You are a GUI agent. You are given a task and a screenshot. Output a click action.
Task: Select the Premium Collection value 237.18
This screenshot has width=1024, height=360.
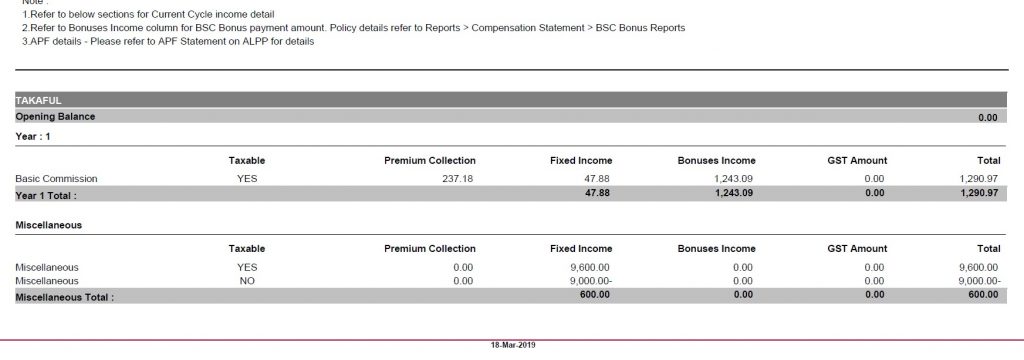pyautogui.click(x=457, y=178)
